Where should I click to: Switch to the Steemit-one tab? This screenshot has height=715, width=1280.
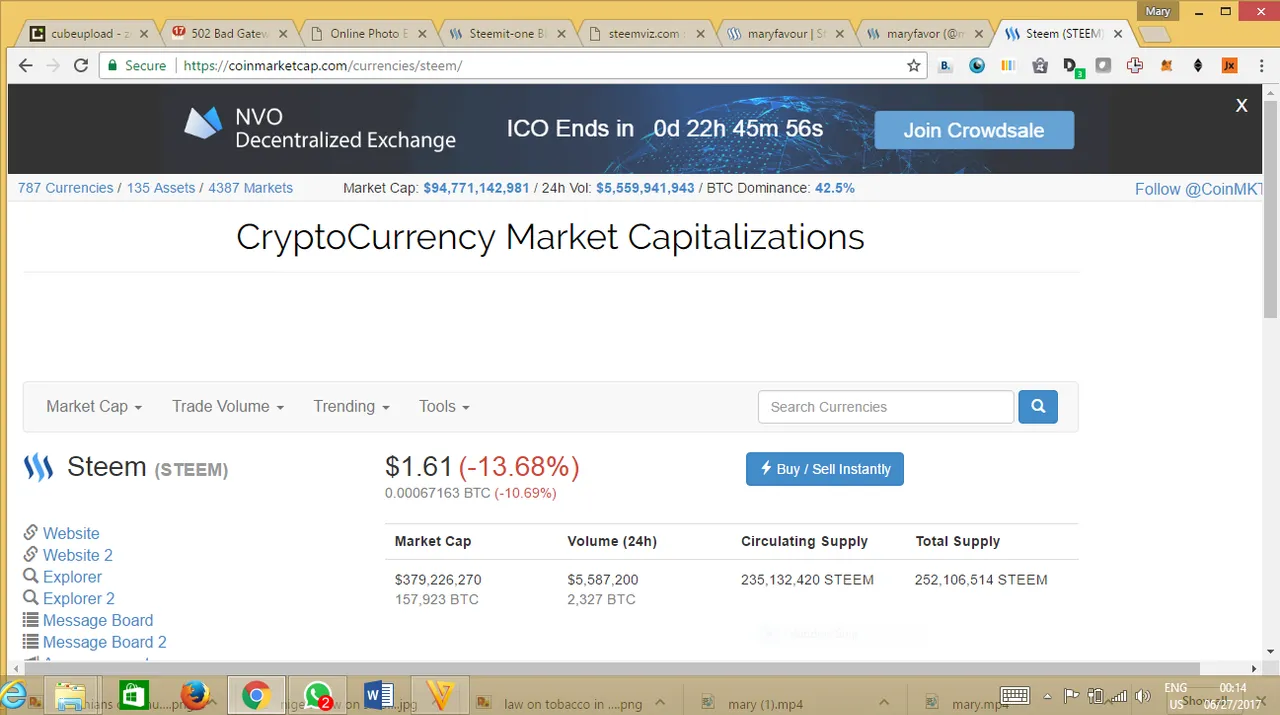505,33
